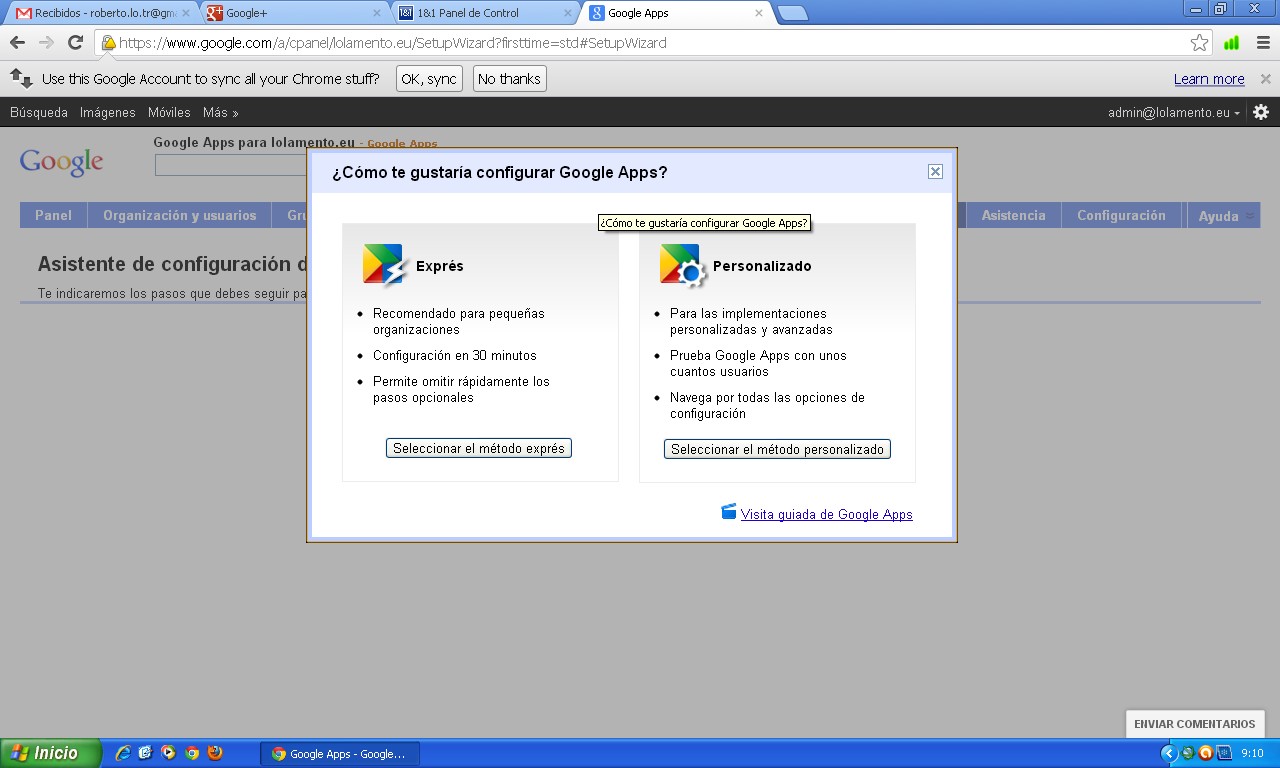Click the sync arrows icon in the infobar
Image resolution: width=1280 pixels, height=768 pixels.
[21, 78]
